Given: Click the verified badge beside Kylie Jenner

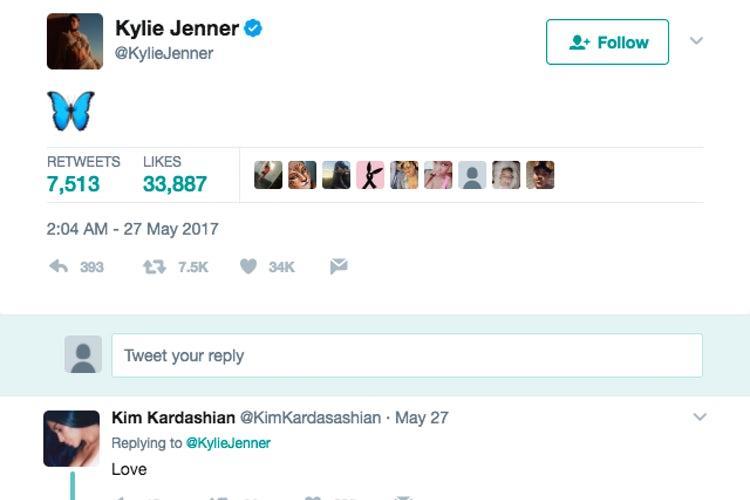Looking at the screenshot, I should (253, 29).
